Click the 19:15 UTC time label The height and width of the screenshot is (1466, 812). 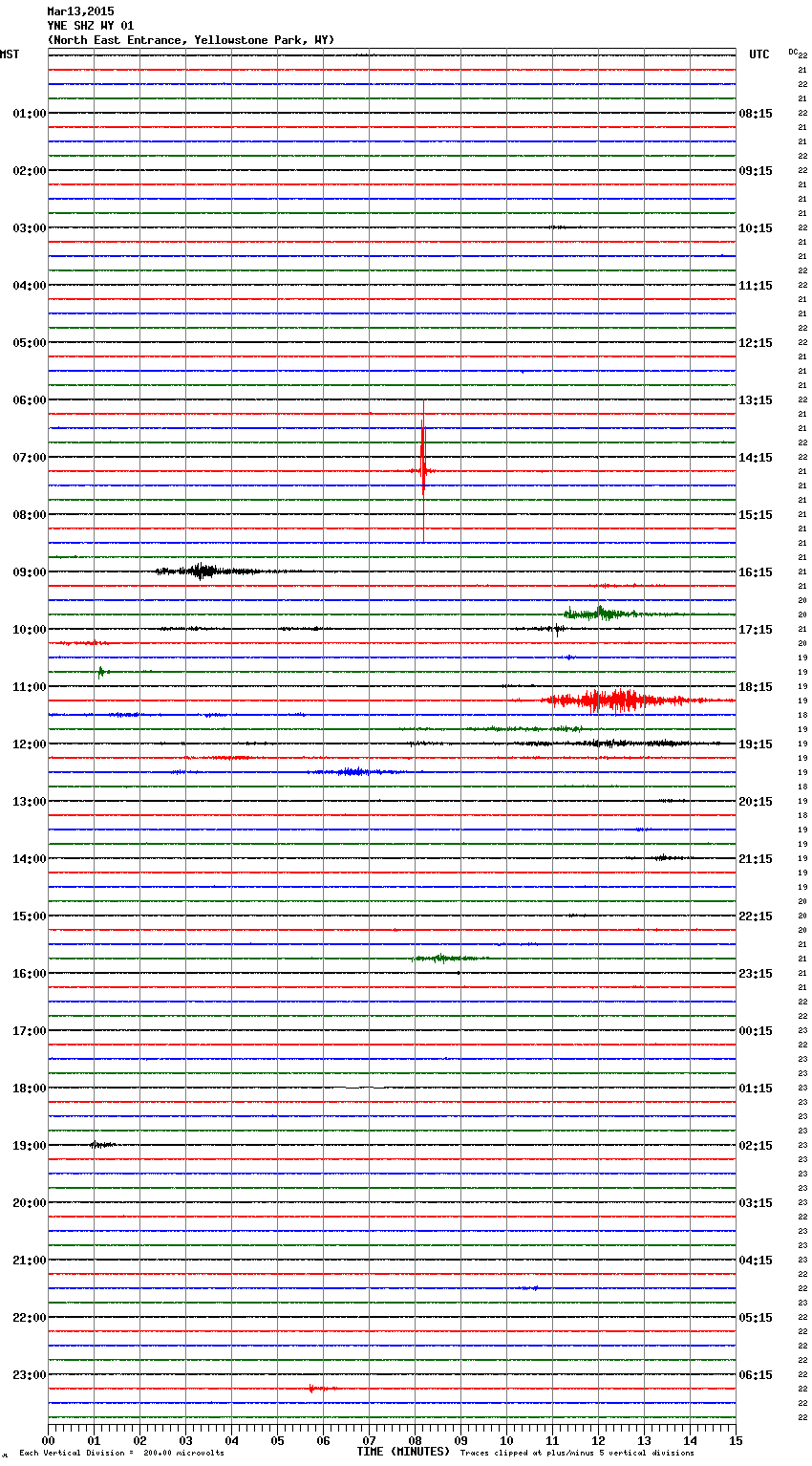[x=756, y=744]
